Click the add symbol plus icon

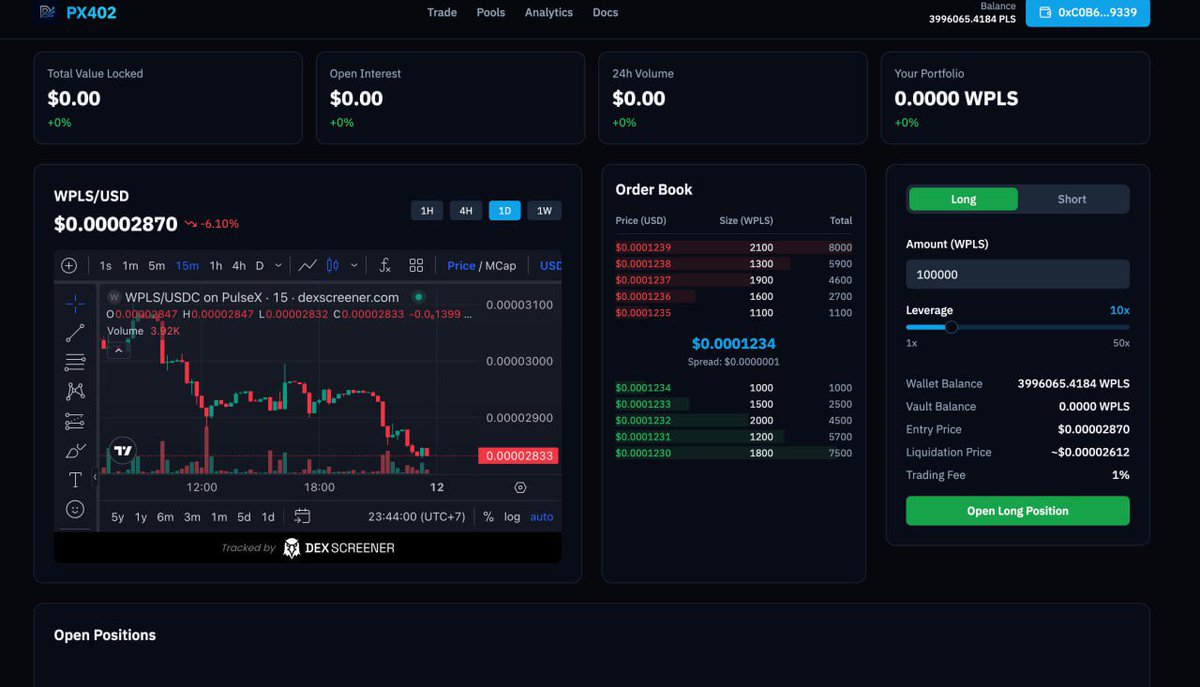69,265
